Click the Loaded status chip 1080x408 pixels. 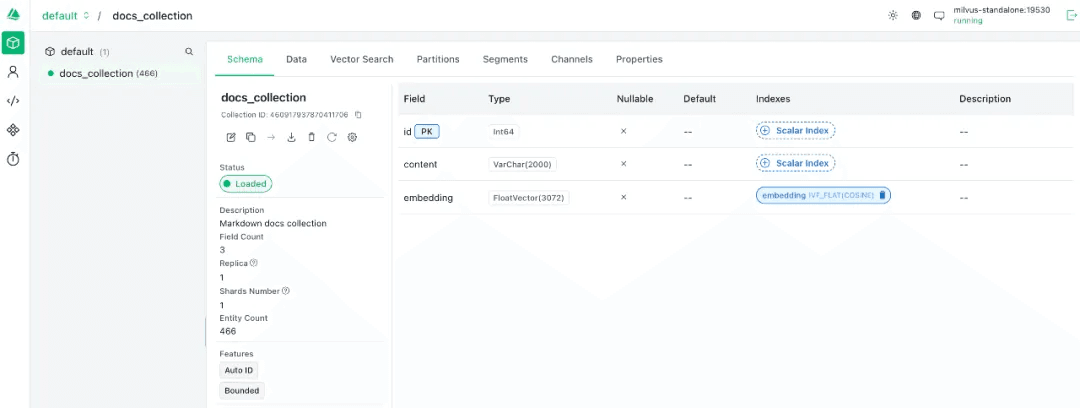[x=246, y=184]
